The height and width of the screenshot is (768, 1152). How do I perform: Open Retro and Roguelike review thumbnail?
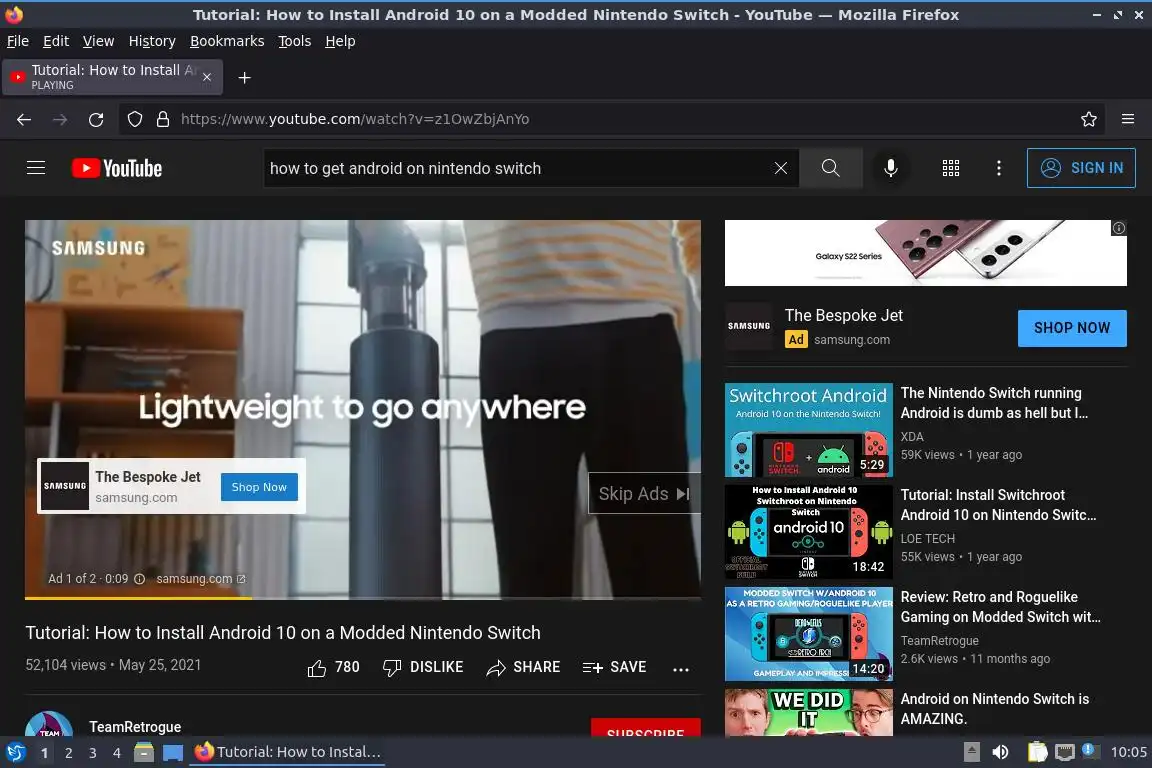click(x=809, y=634)
